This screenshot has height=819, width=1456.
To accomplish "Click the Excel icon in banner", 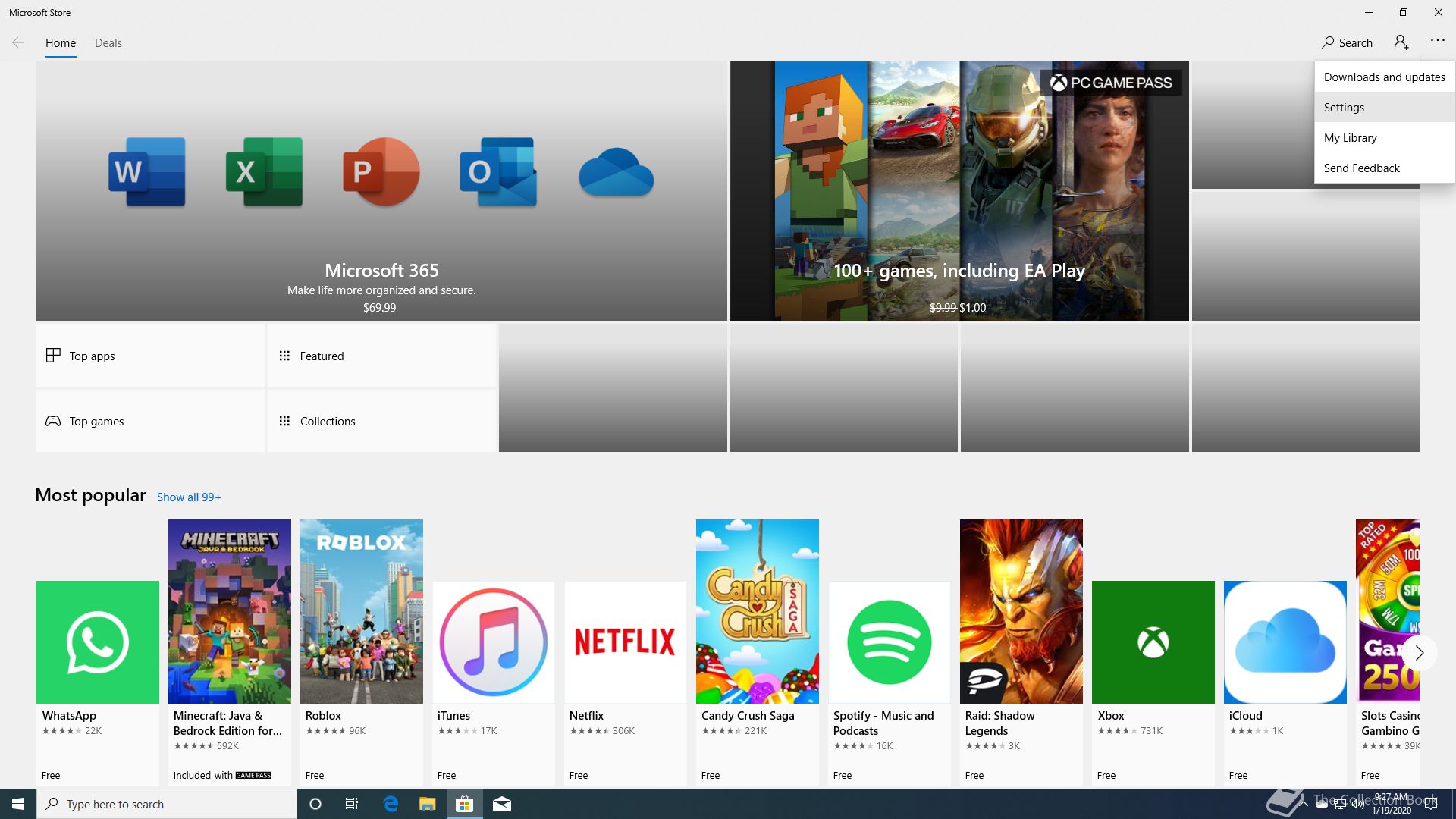I will tap(264, 172).
